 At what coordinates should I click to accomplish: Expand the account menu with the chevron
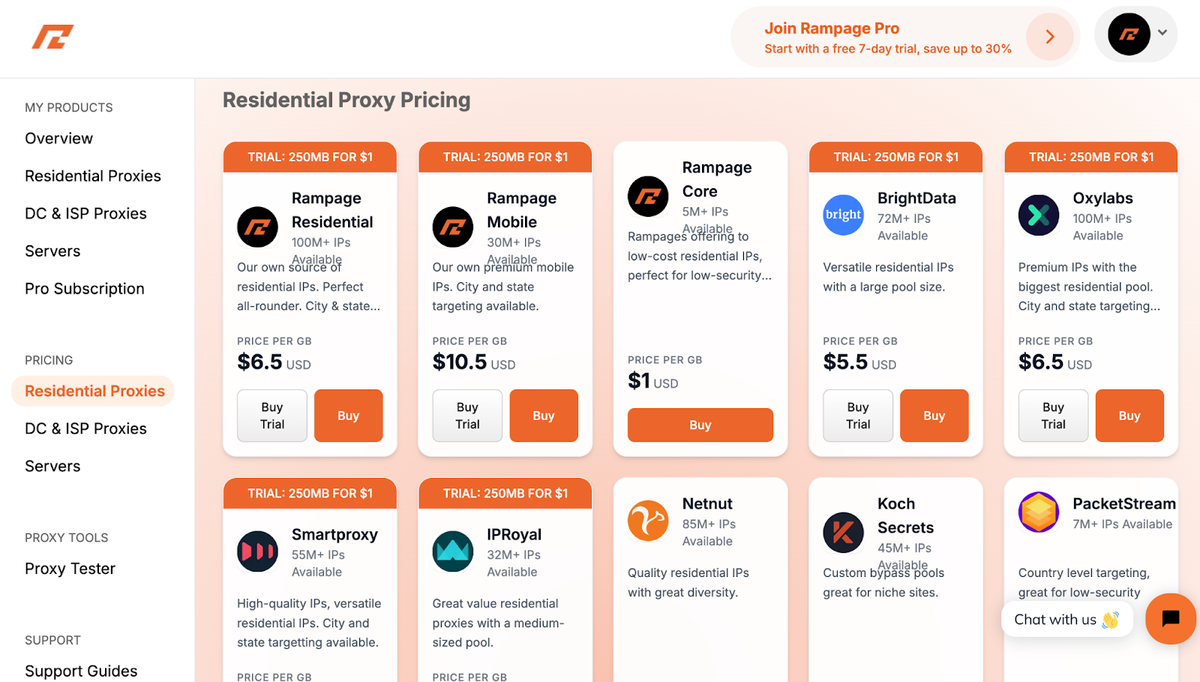coord(1160,33)
